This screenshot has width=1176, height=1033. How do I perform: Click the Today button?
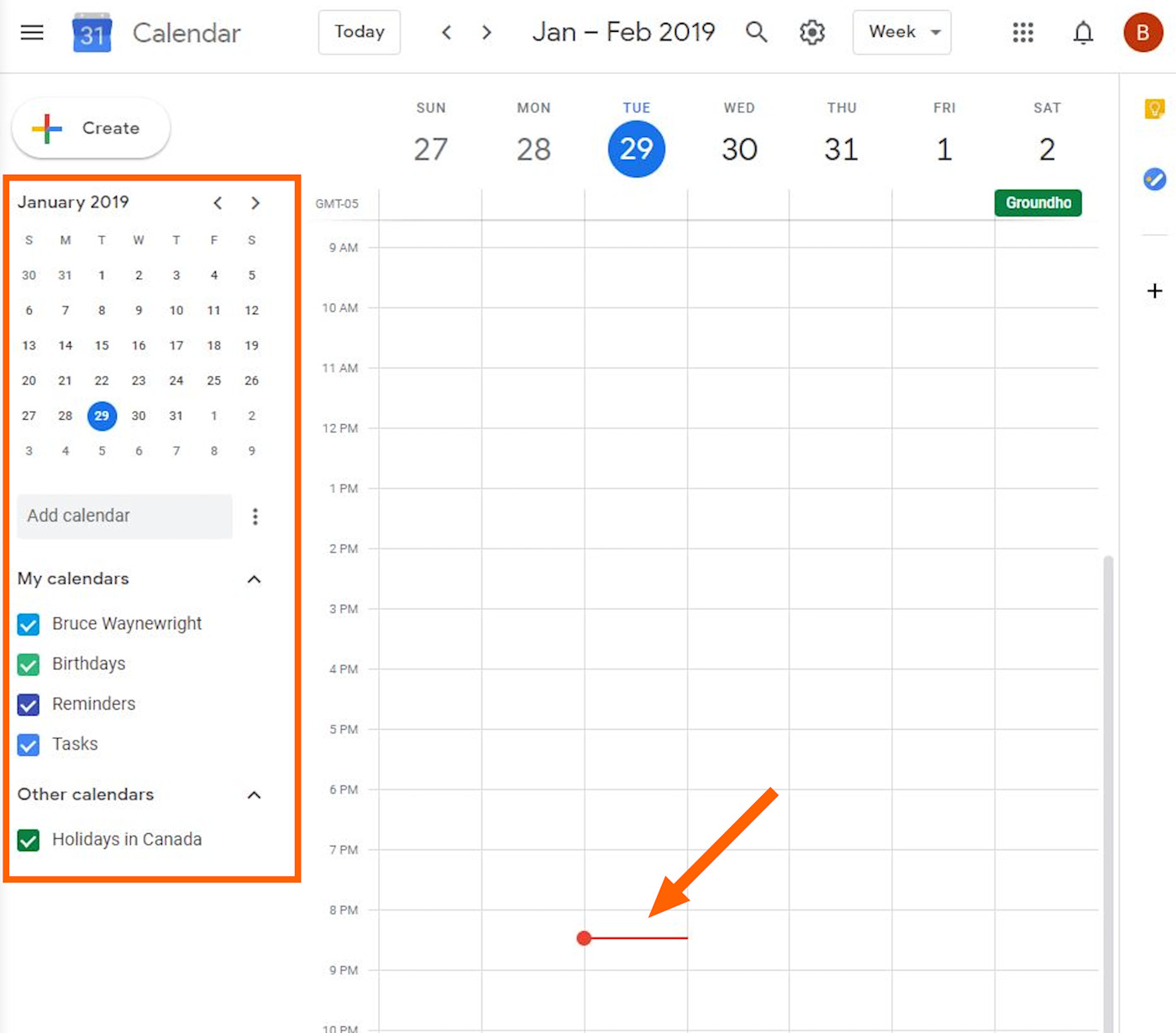point(359,32)
